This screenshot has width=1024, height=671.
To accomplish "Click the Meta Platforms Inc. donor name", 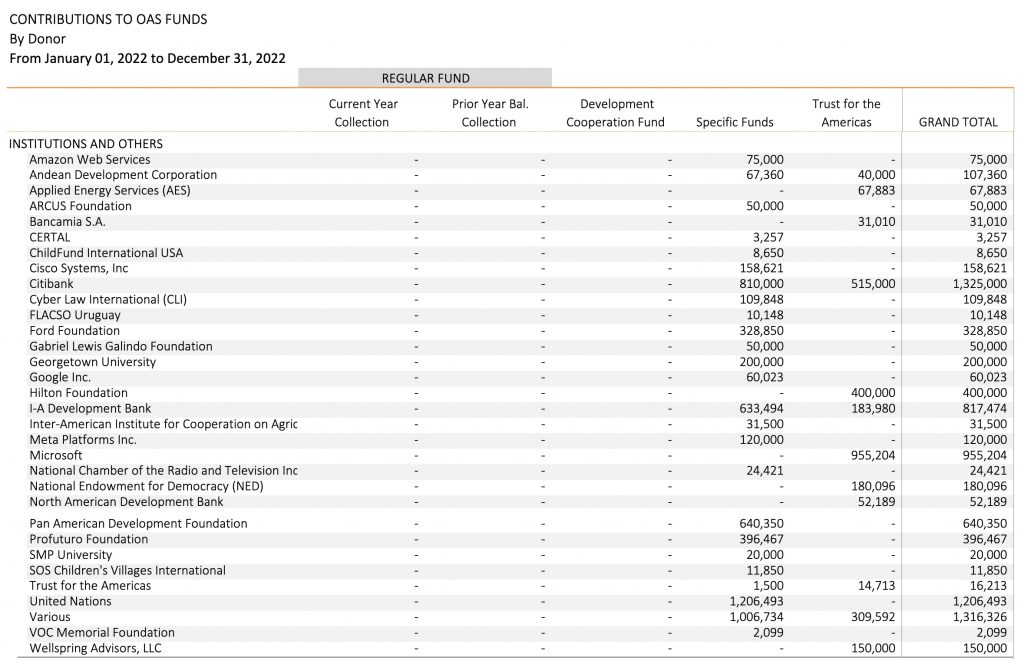I will tap(83, 440).
